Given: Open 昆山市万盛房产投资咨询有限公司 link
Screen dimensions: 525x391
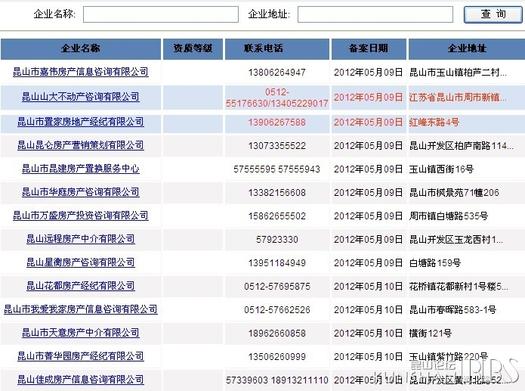Looking at the screenshot, I should pos(81,216).
